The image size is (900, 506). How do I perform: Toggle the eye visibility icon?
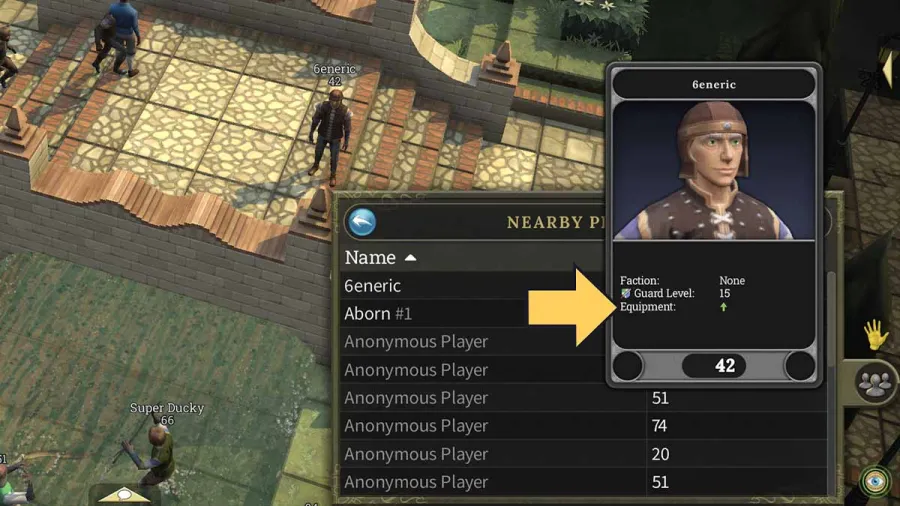coord(875,481)
